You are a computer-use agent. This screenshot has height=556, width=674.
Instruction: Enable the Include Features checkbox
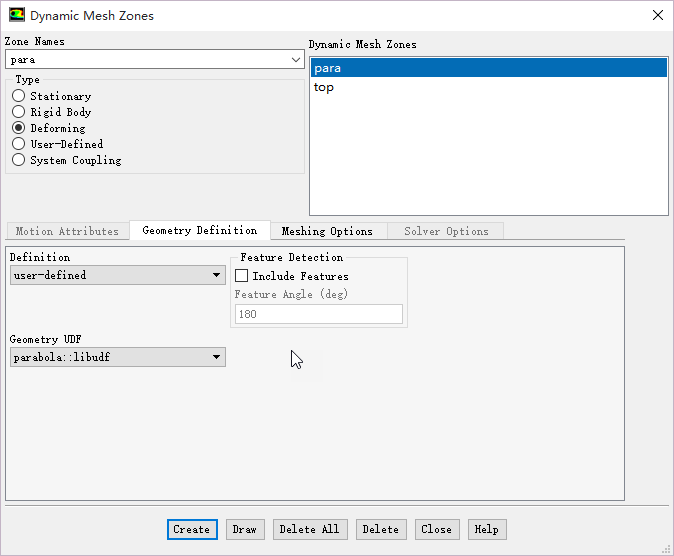241,276
